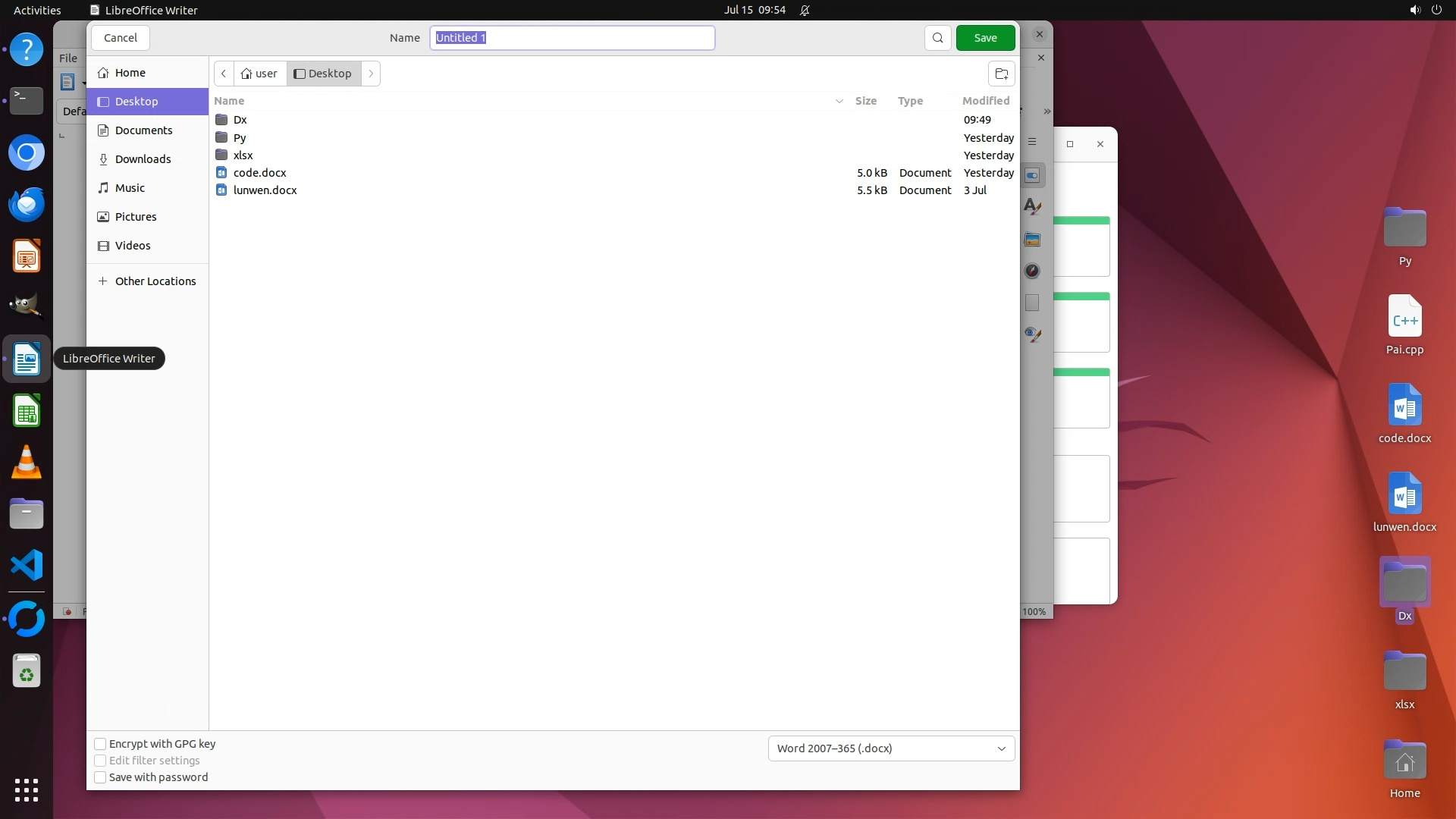
Task: Open the Gallery sidebar icon
Action: click(x=1032, y=240)
